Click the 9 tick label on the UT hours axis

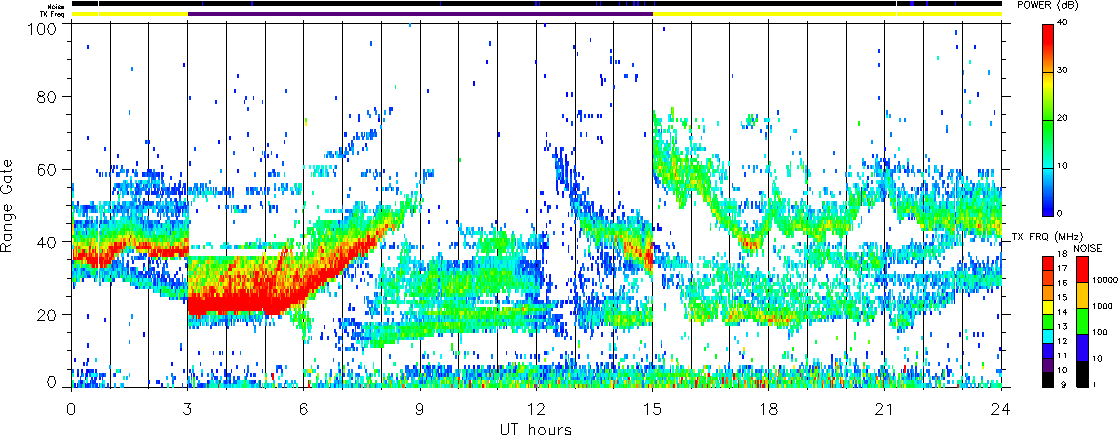pyautogui.click(x=420, y=410)
